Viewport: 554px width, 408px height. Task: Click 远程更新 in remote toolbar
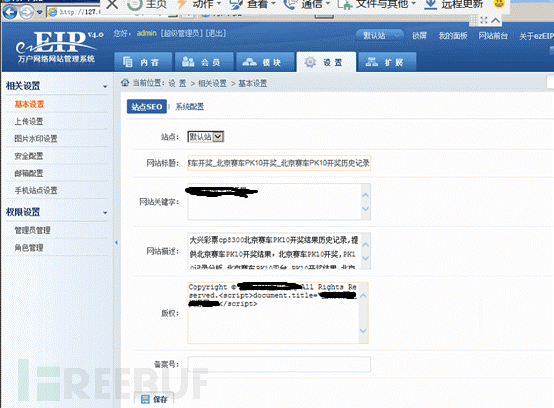tap(453, 4)
